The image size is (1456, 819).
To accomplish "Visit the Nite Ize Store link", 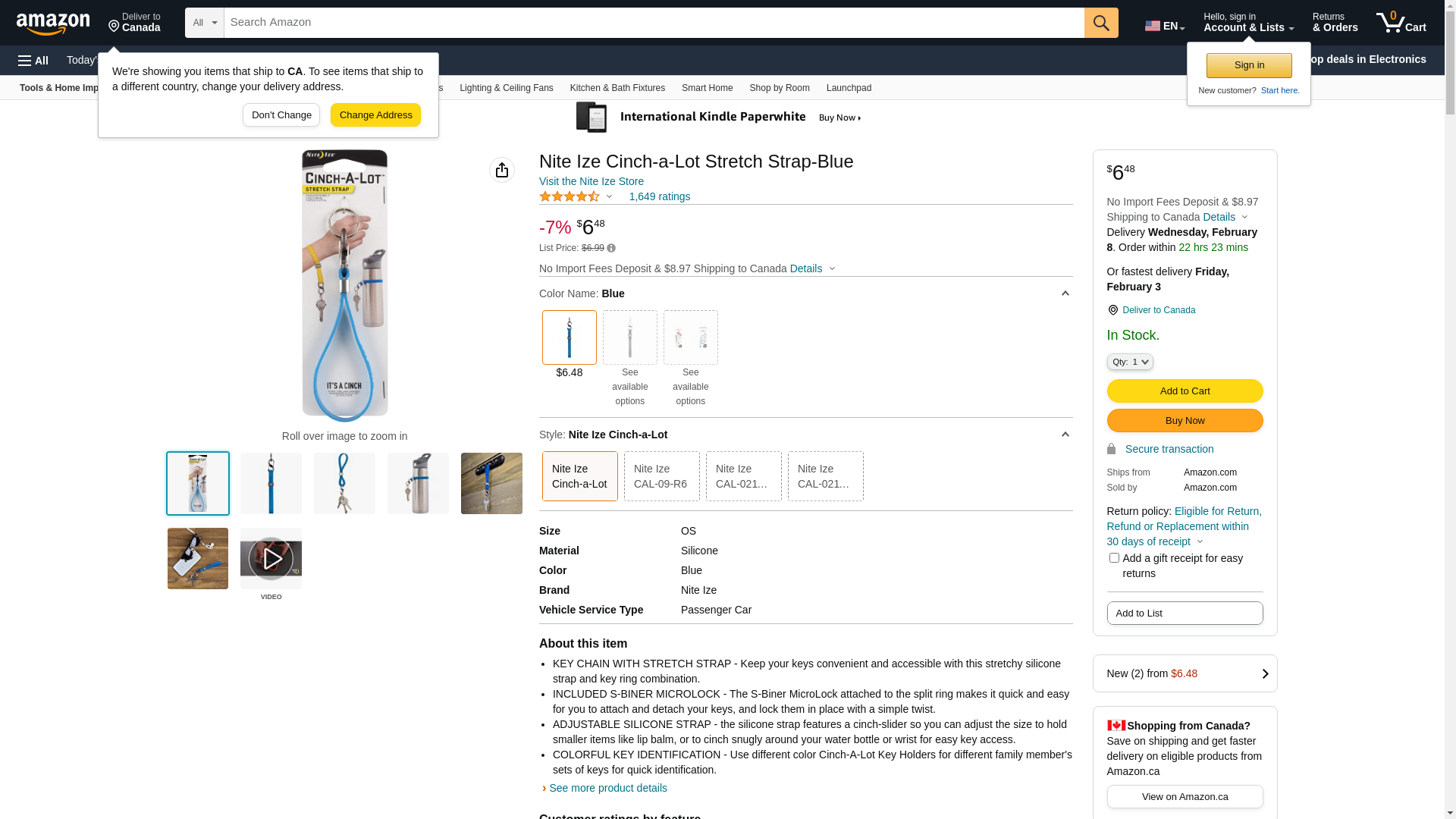I will (x=591, y=181).
